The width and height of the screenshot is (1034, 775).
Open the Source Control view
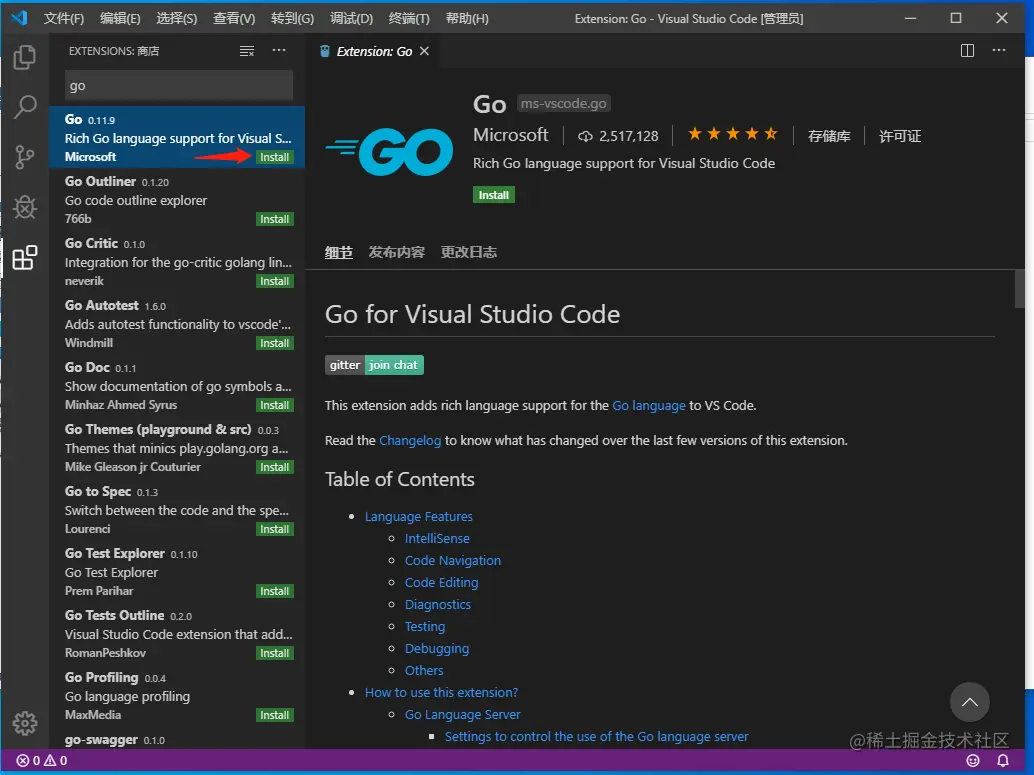pyautogui.click(x=24, y=157)
